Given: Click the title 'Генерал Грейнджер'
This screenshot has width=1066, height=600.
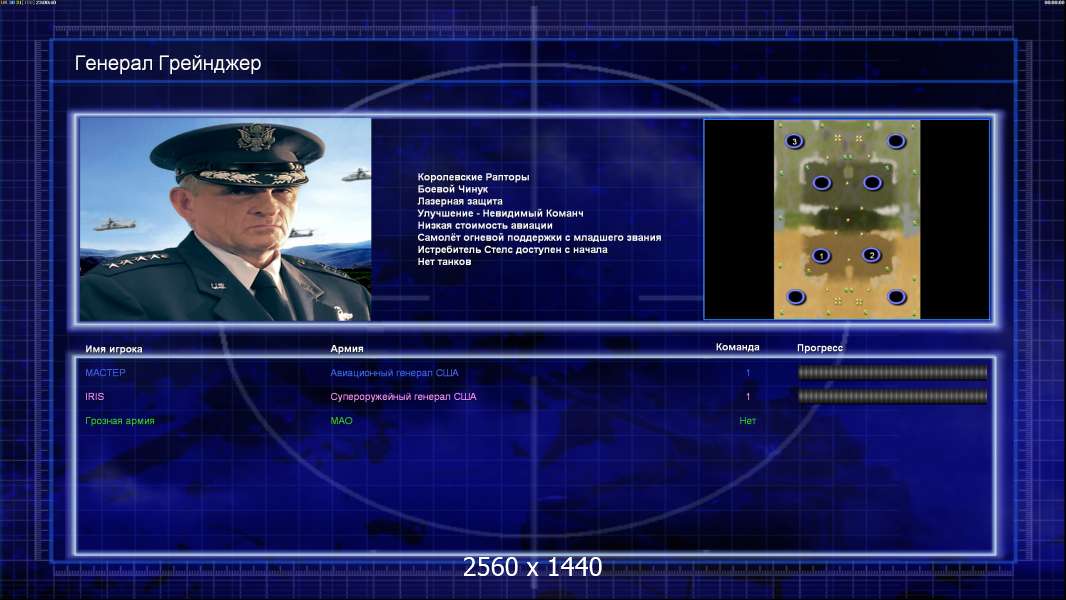Looking at the screenshot, I should [168, 63].
